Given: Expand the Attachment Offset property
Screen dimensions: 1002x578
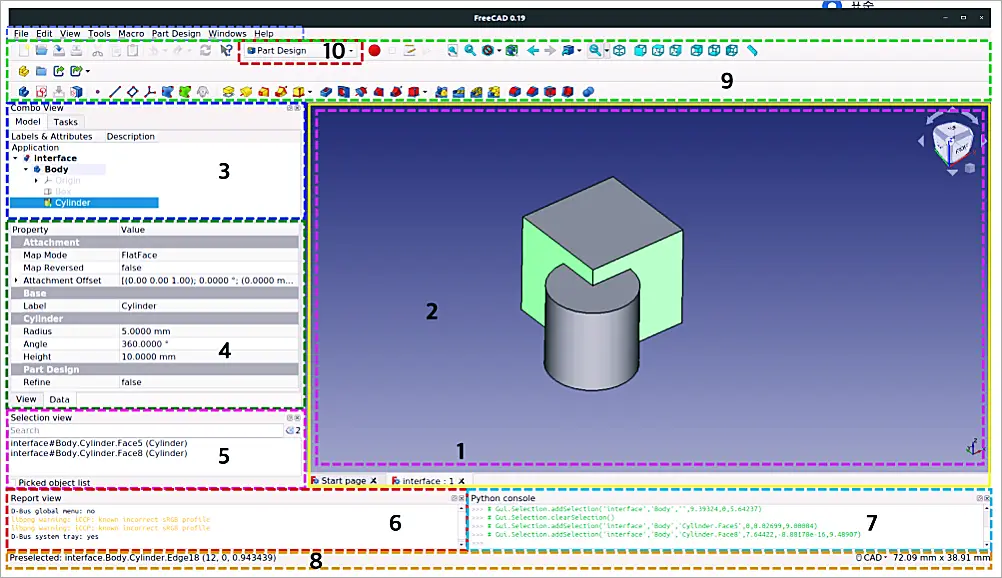Looking at the screenshot, I should [x=16, y=281].
